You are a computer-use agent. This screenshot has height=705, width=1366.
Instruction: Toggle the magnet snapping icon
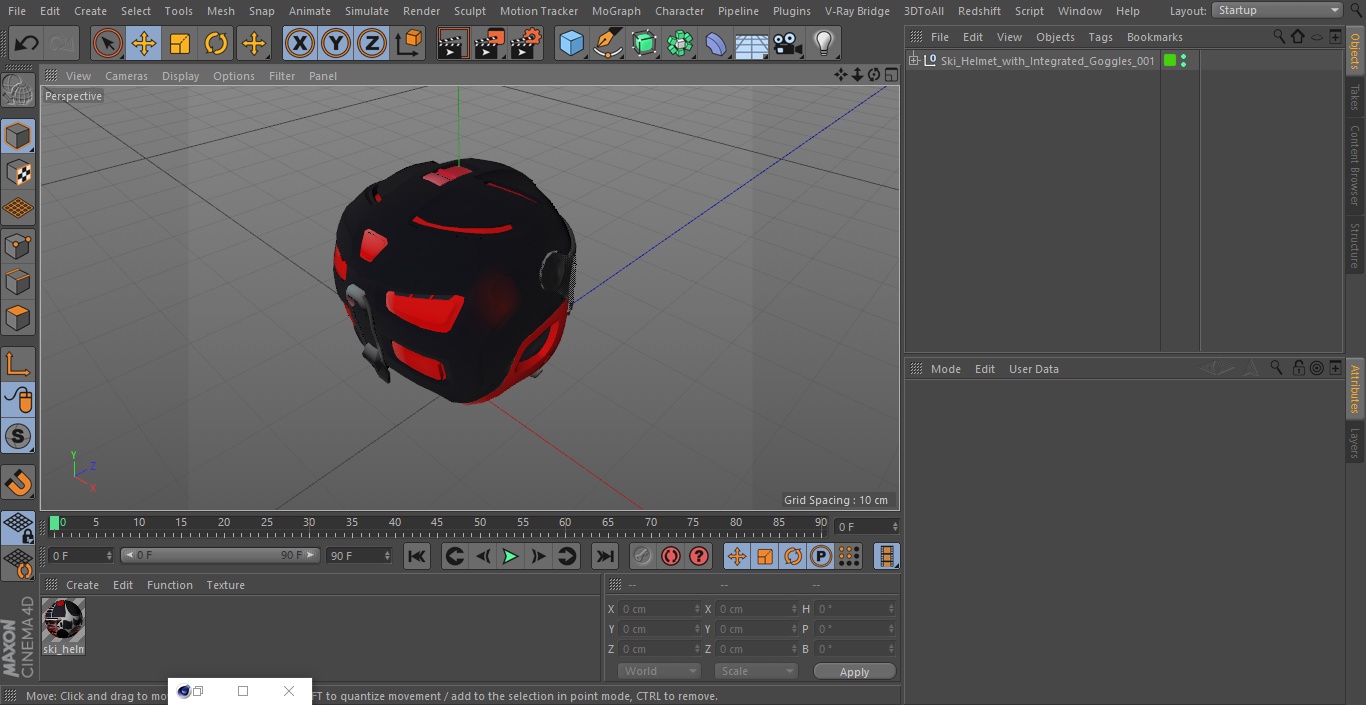pyautogui.click(x=18, y=483)
